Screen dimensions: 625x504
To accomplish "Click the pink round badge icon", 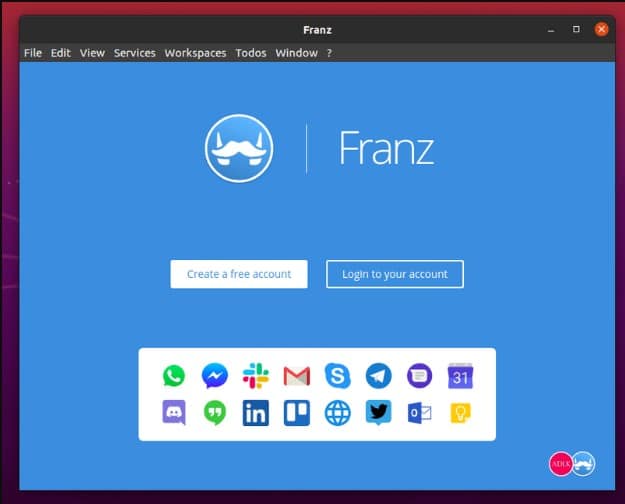I will pos(560,464).
